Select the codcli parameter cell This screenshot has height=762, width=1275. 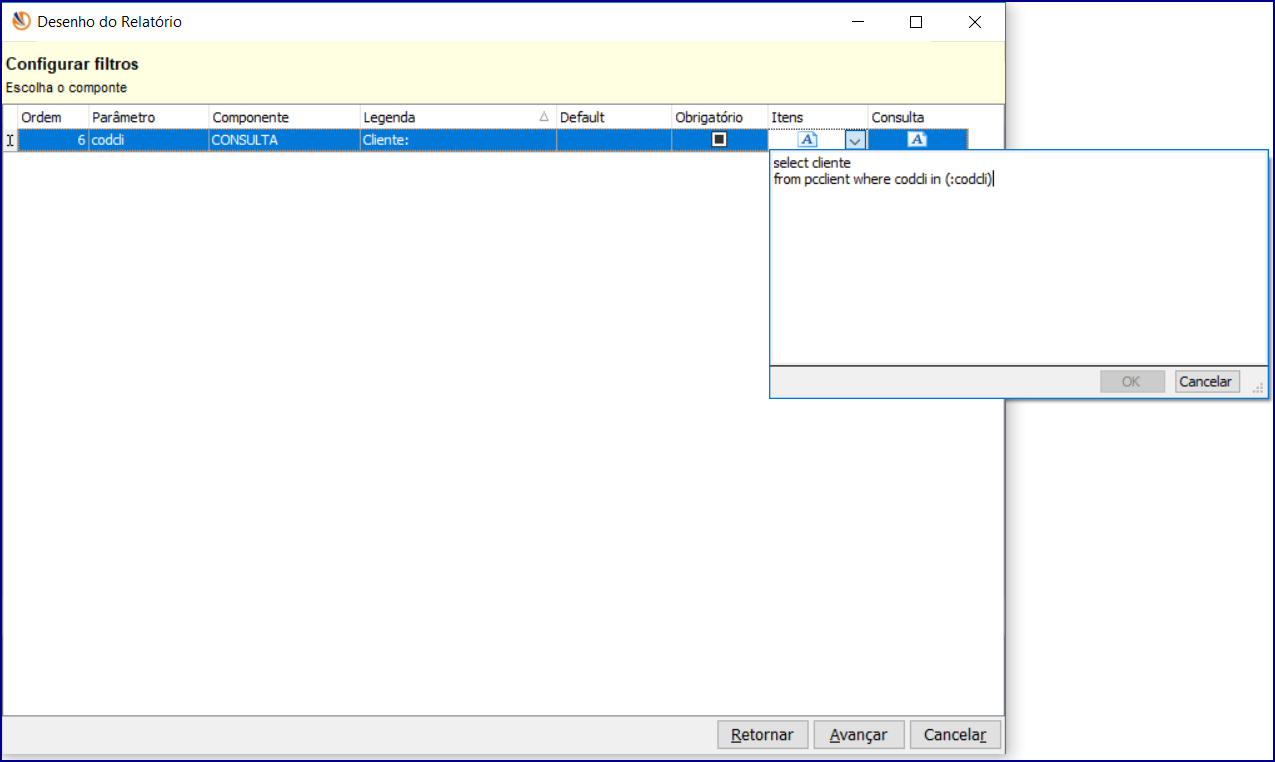(148, 141)
